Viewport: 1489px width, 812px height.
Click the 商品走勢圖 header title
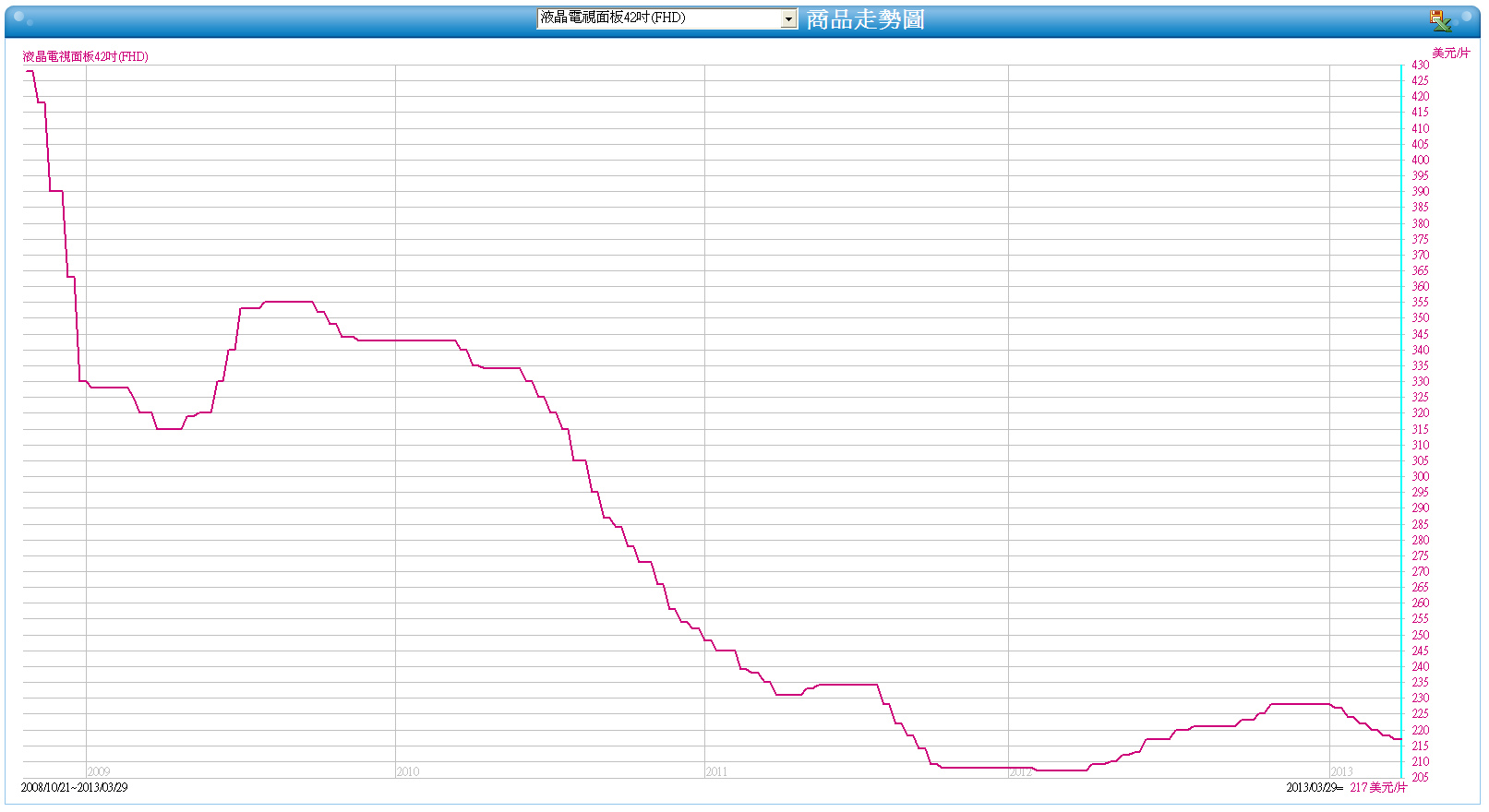tap(865, 19)
